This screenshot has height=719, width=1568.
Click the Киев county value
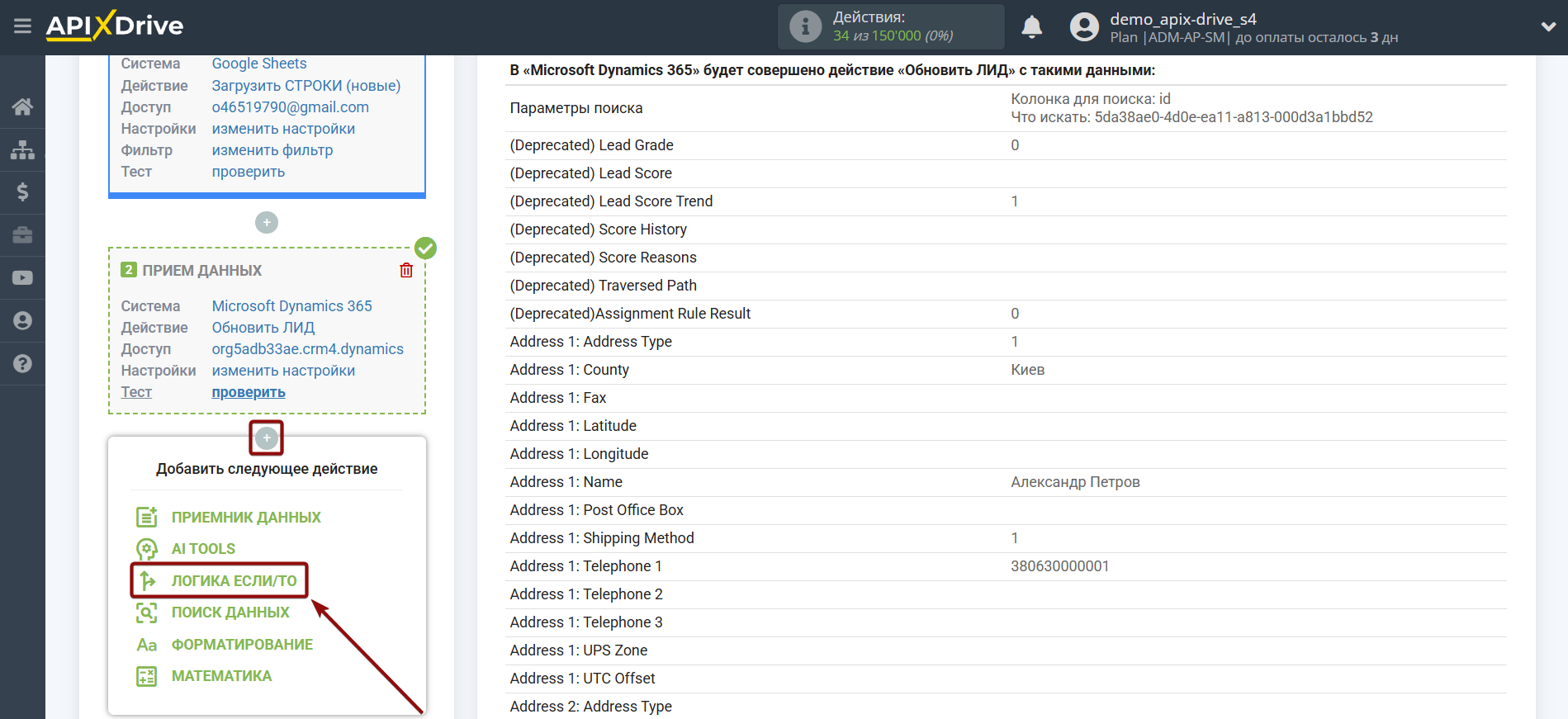click(x=1028, y=370)
